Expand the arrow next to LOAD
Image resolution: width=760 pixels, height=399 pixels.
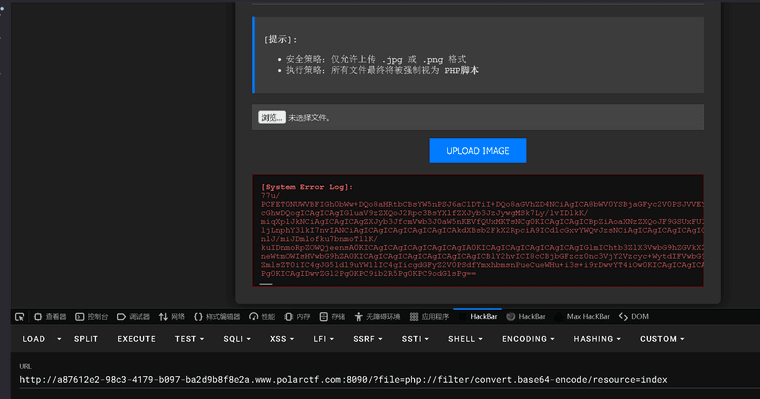coord(59,339)
